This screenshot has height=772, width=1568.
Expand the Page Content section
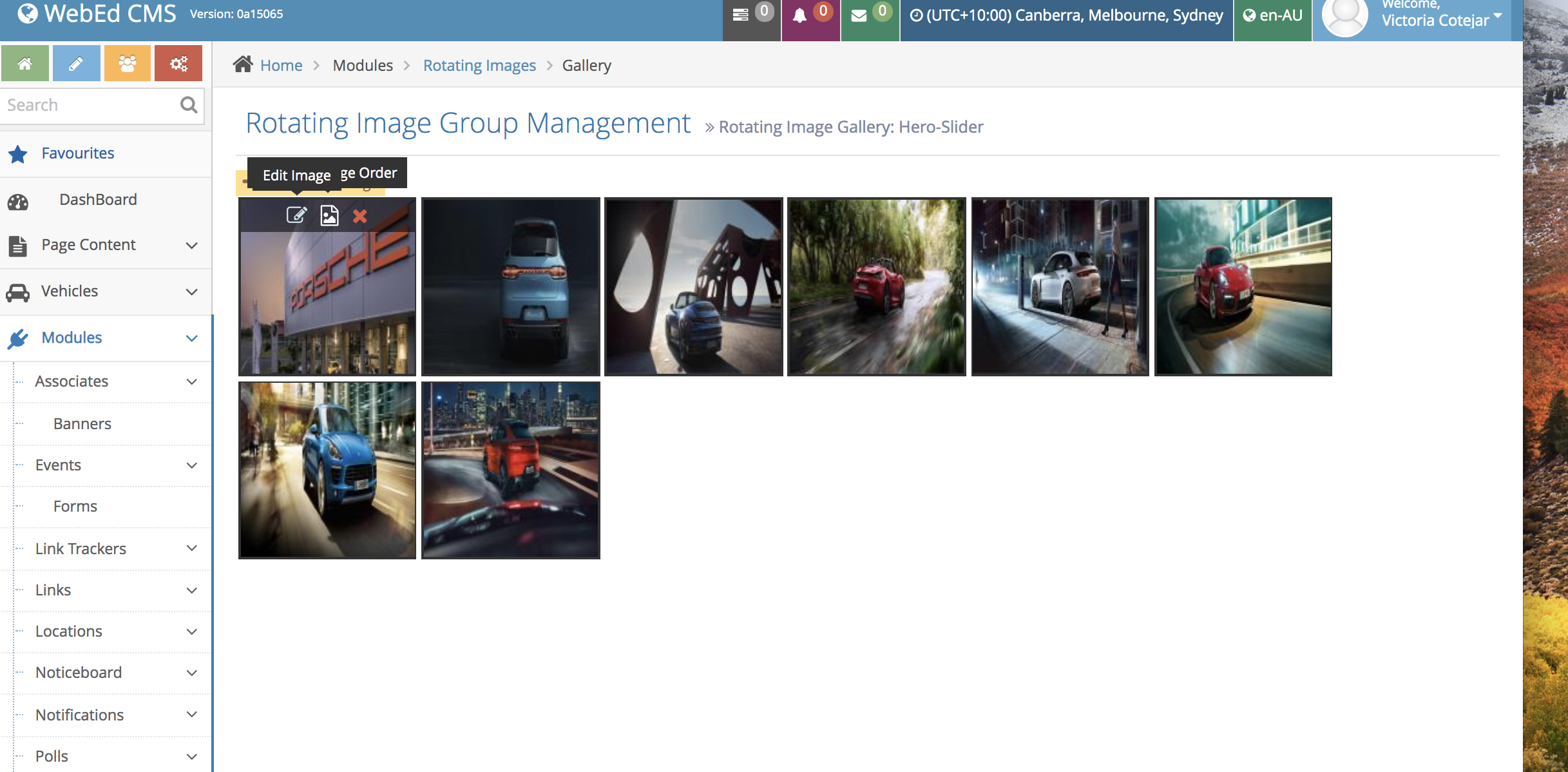coord(88,245)
